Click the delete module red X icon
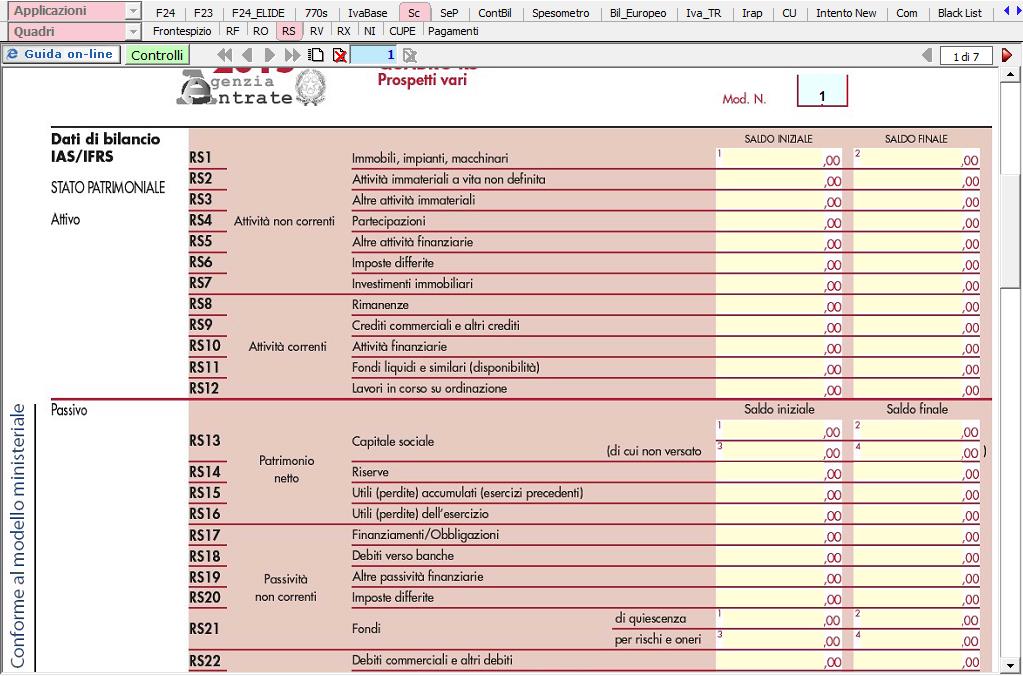 click(x=340, y=55)
